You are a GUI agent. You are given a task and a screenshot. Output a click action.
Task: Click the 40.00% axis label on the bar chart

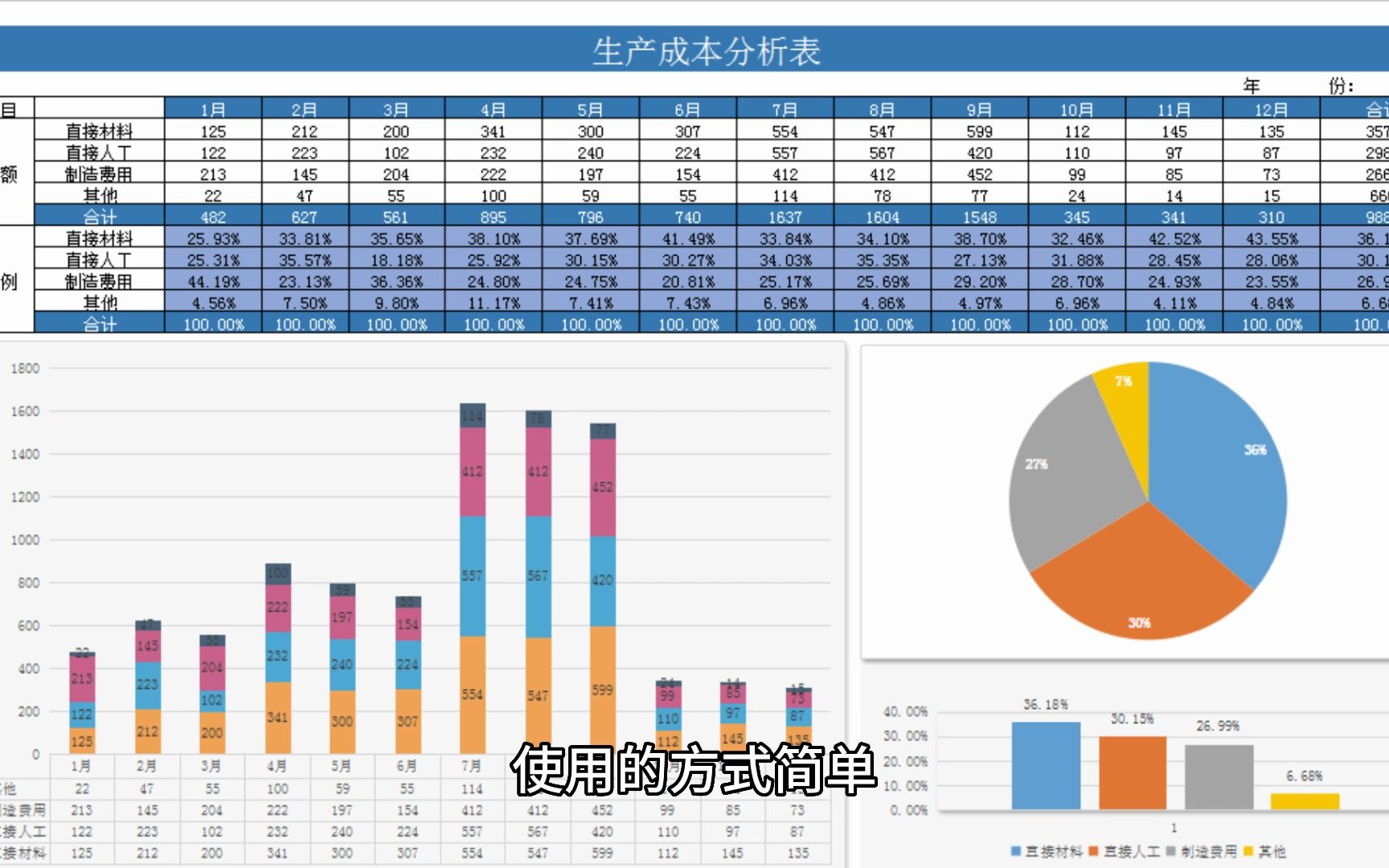905,711
